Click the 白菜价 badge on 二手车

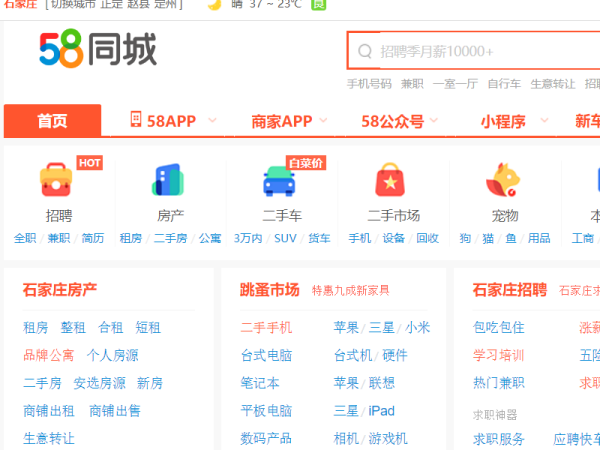(x=306, y=163)
